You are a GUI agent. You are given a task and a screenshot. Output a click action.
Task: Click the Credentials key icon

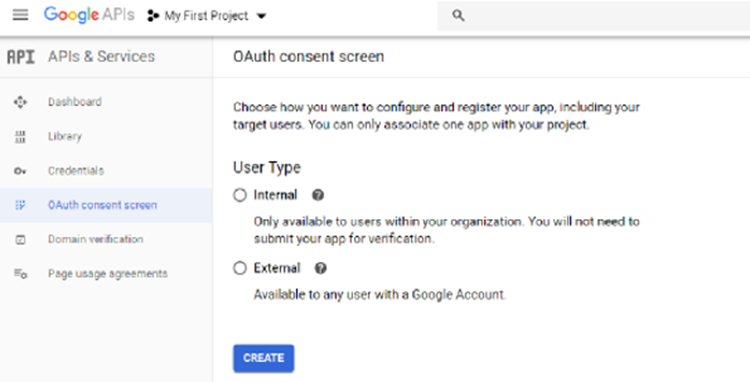click(20, 171)
